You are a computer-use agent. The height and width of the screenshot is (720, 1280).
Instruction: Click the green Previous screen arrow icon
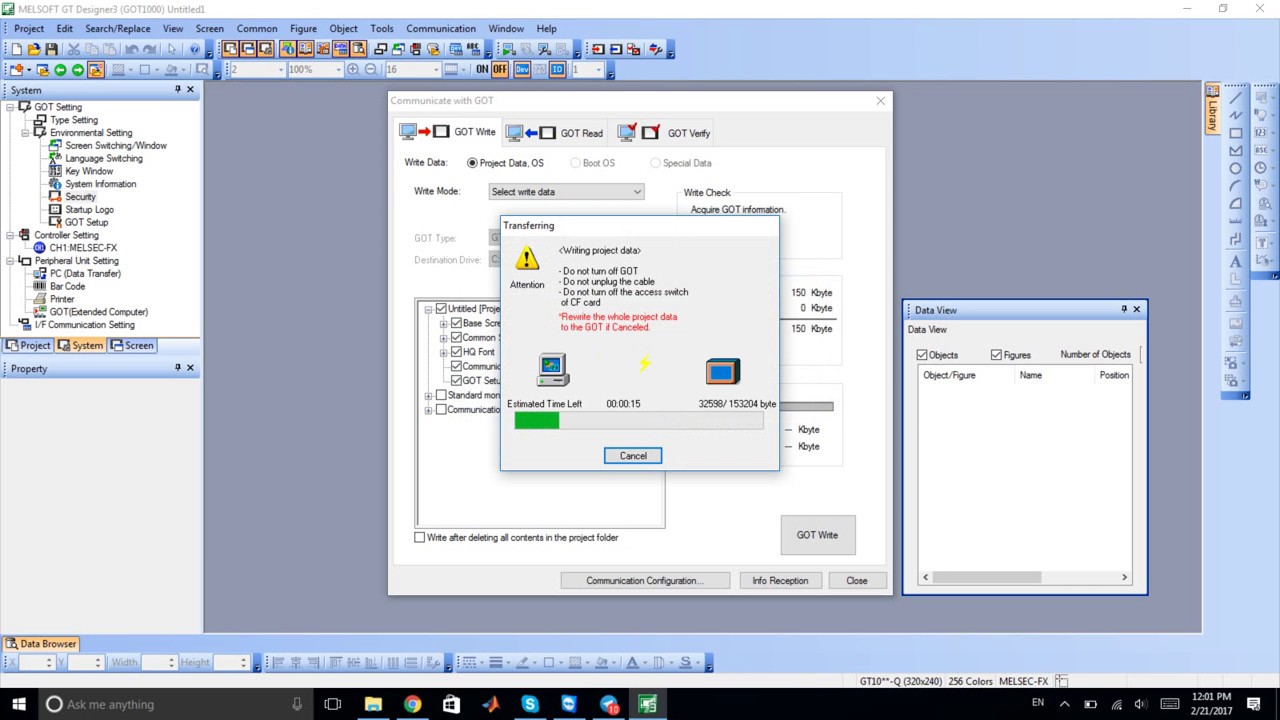tap(60, 70)
